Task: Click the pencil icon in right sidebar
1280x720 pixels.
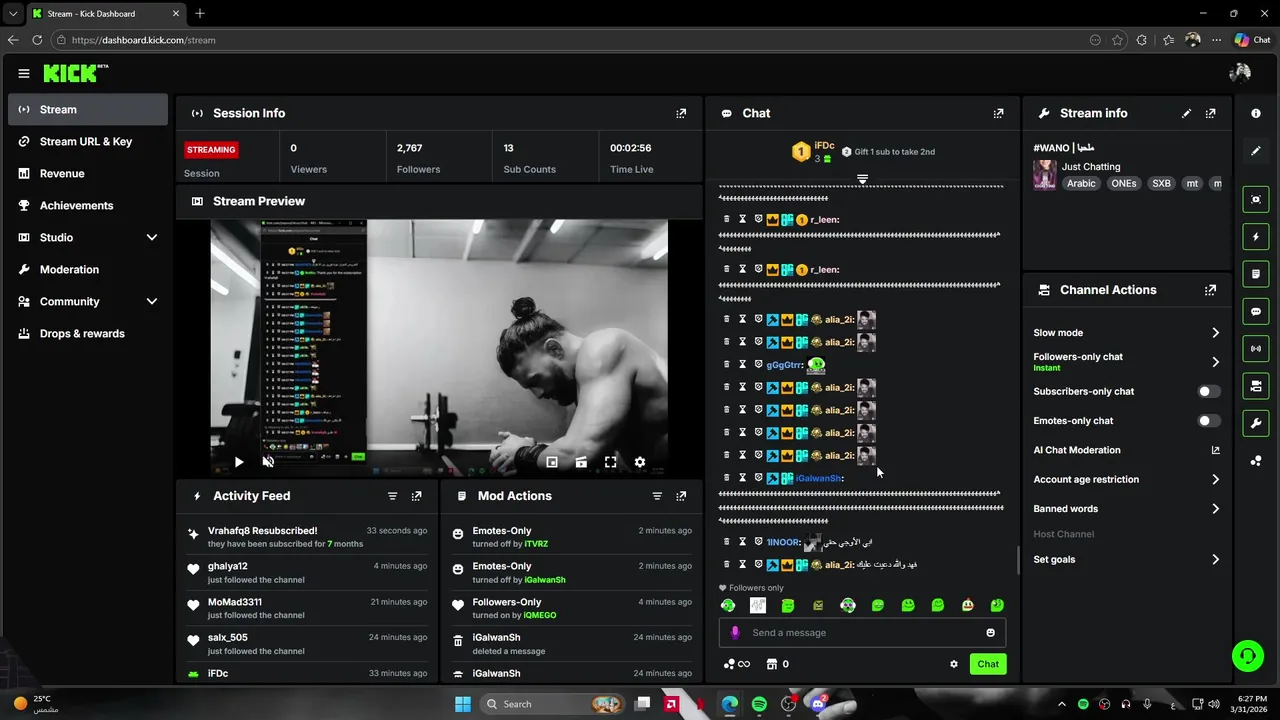Action: pyautogui.click(x=1256, y=151)
